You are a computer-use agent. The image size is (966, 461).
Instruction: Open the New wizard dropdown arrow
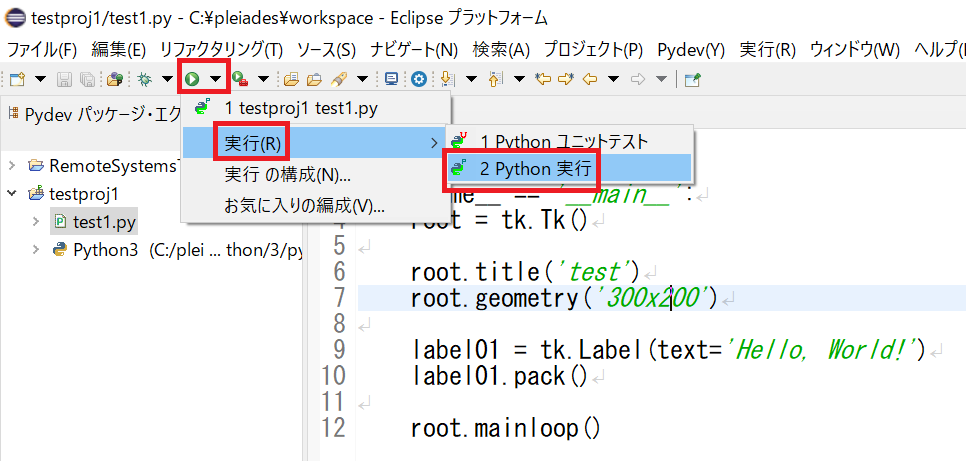[x=40, y=79]
